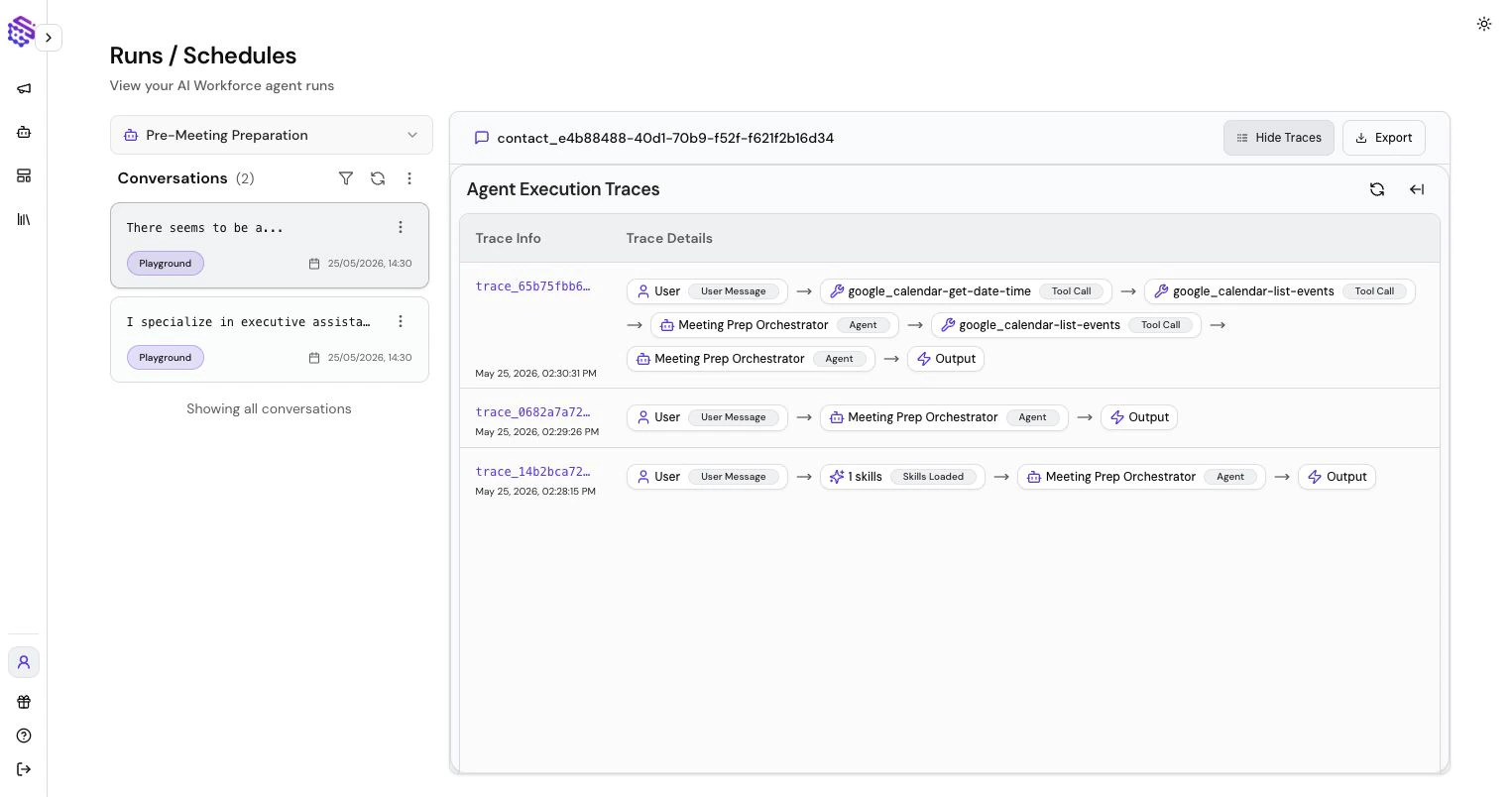Click google_calendar-get-date-time tool call step

tap(966, 291)
